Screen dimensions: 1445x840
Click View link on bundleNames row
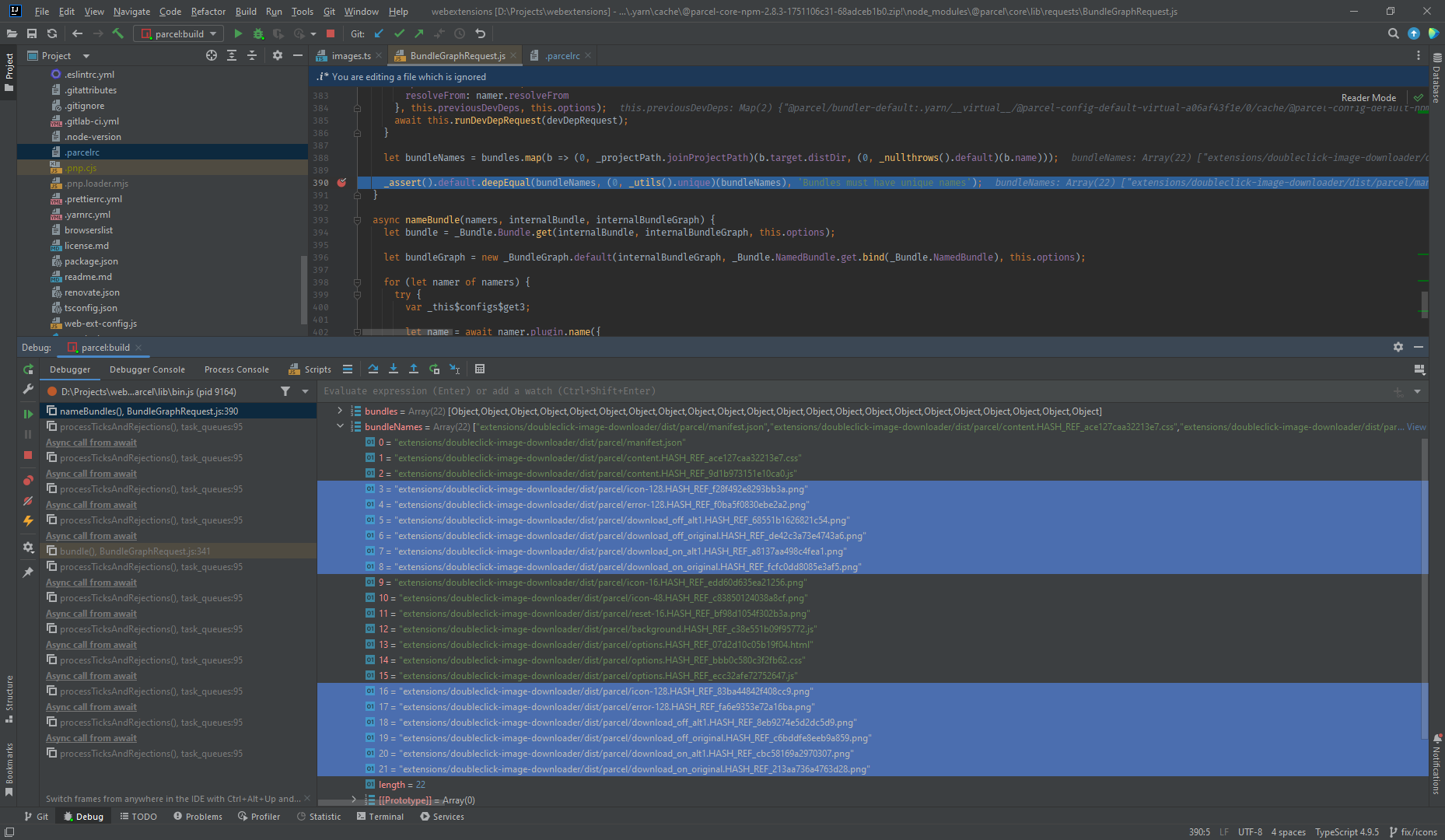(x=1417, y=426)
